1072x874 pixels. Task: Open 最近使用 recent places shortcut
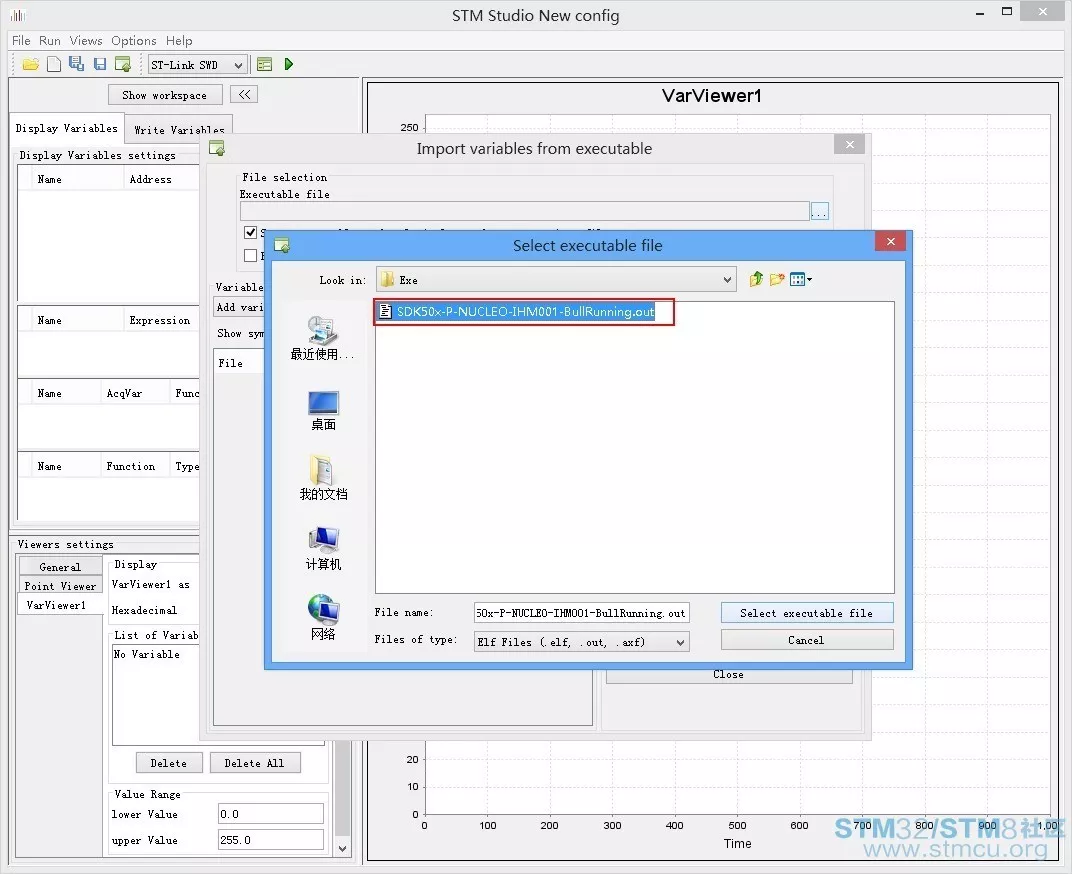[x=323, y=339]
